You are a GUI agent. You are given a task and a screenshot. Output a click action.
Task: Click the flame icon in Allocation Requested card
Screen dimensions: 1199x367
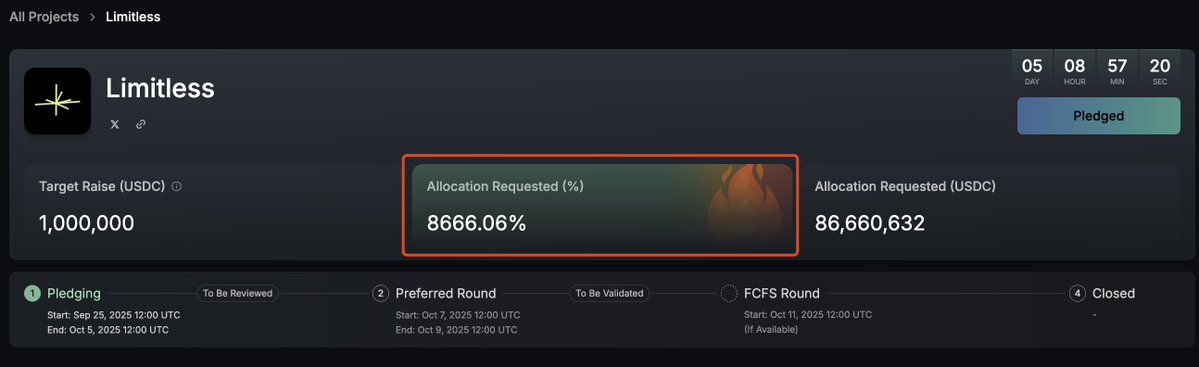742,203
